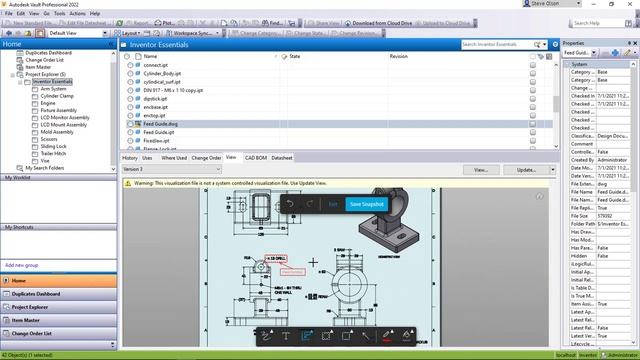Screen dimensions: 640x360
Task: Select the Feed Guide.dwg file row
Action: pyautogui.click(x=337, y=124)
